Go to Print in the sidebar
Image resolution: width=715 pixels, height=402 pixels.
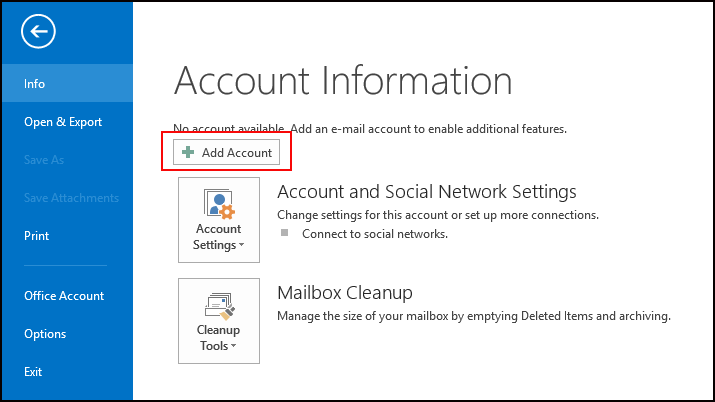click(x=37, y=236)
